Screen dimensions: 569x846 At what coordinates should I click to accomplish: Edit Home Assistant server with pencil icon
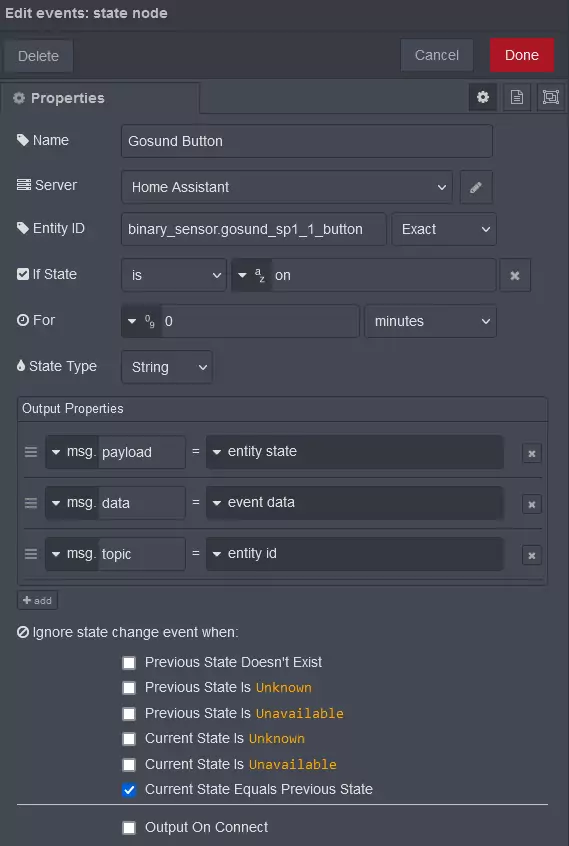pos(476,187)
